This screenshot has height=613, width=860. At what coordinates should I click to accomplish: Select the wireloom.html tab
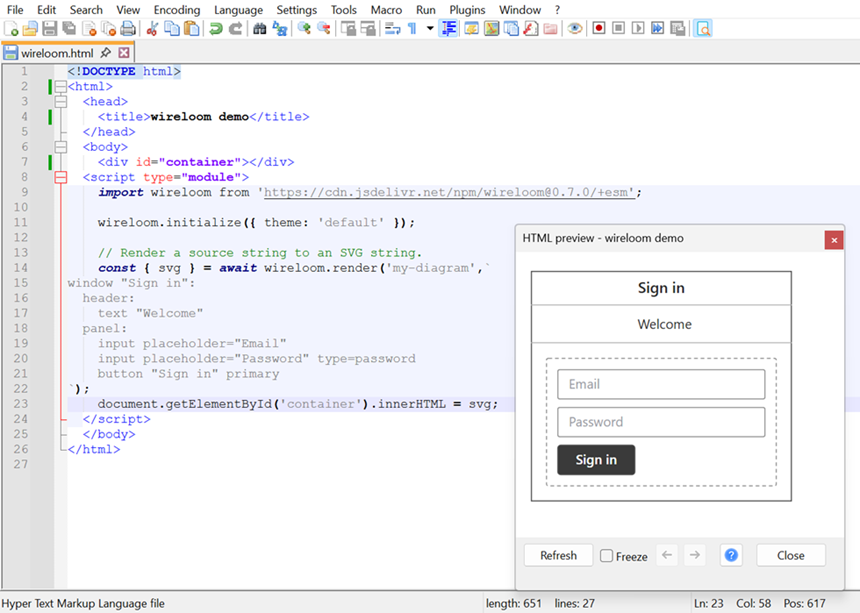57,53
